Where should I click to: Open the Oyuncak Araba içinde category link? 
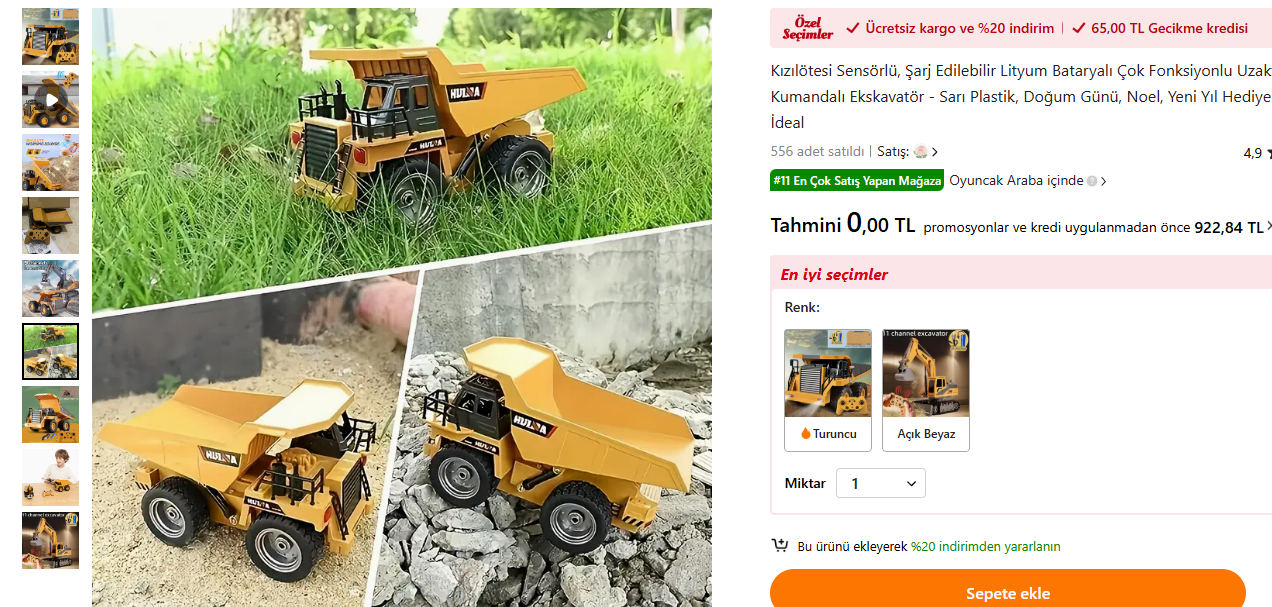click(1016, 181)
